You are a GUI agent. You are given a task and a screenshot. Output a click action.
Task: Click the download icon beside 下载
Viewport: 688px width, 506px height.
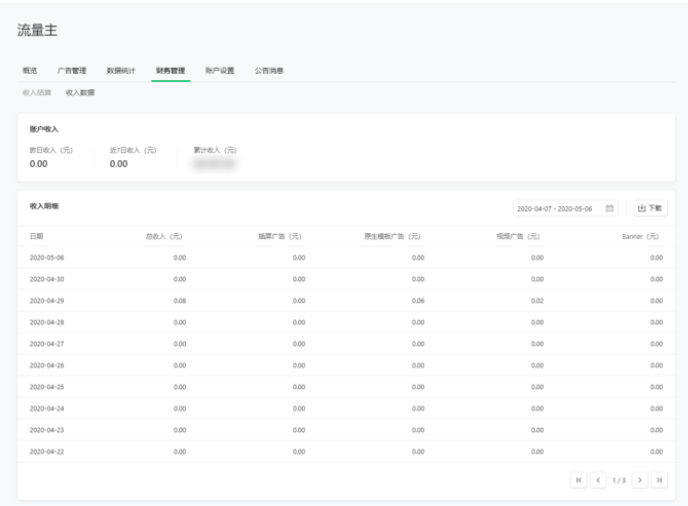pos(641,208)
